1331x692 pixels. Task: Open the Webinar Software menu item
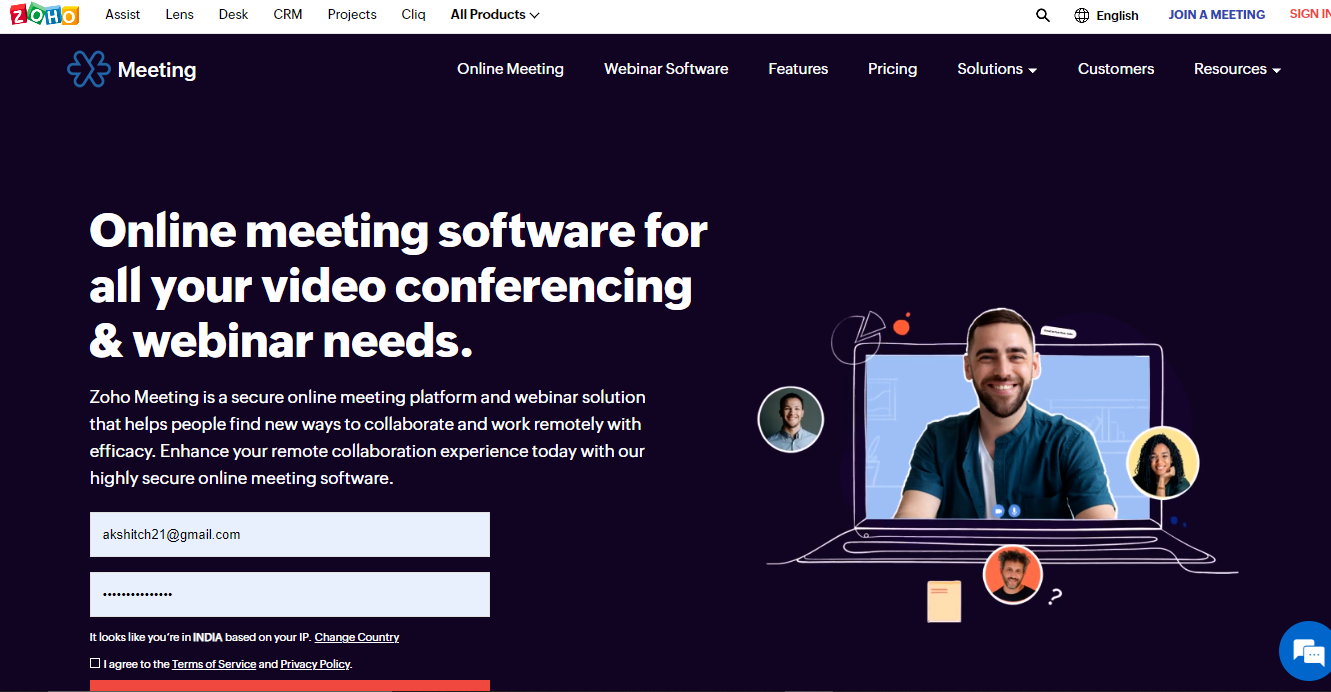click(x=666, y=69)
